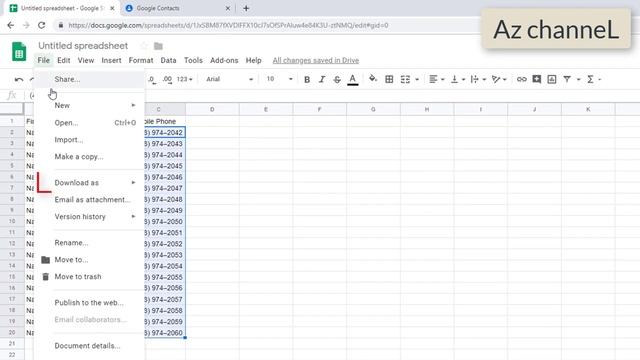Click the filter icon
The image size is (640, 360).
pyautogui.click(x=567, y=79)
